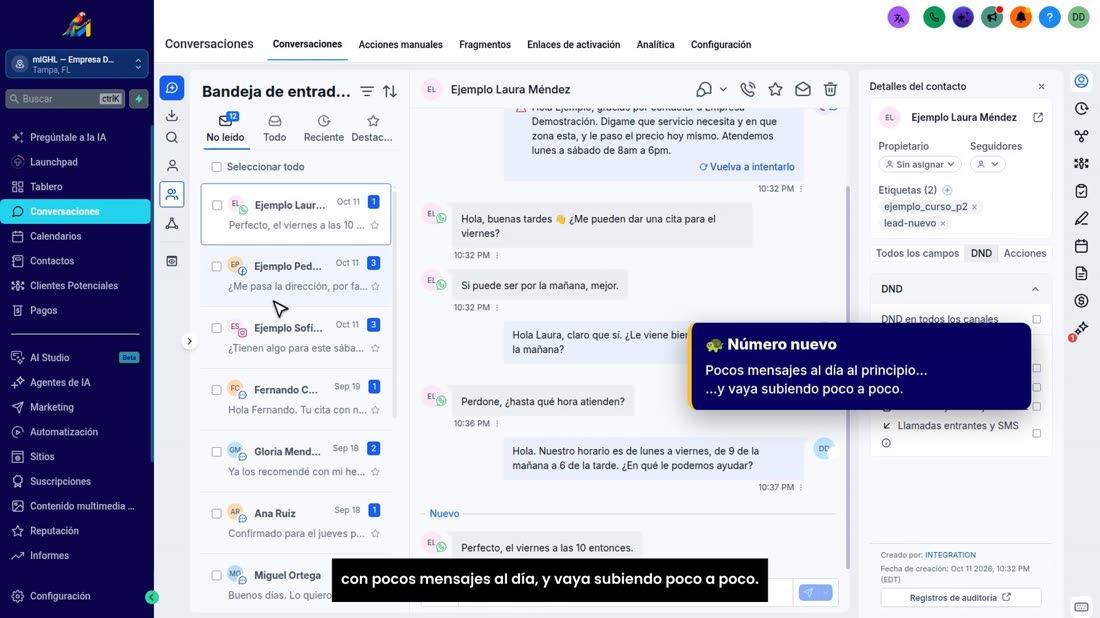Add a tag with plus icon beside Etiquetas
Screen dimensions: 1100x618
(x=948, y=190)
